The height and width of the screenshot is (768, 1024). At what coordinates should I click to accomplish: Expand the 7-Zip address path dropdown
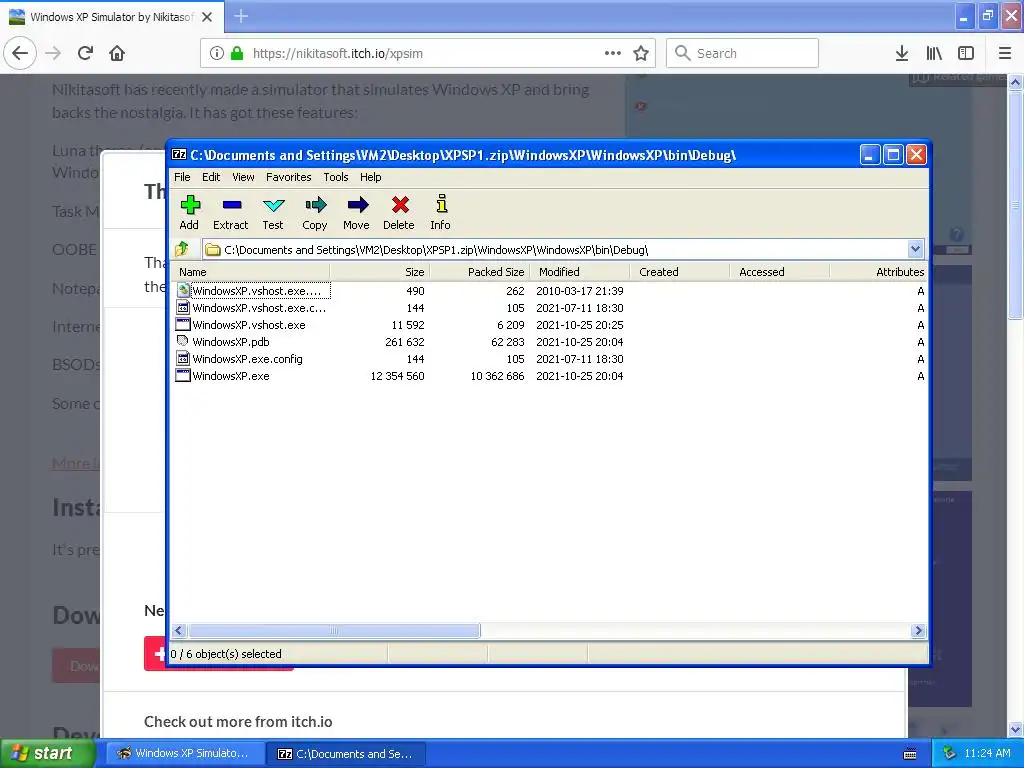pos(915,249)
